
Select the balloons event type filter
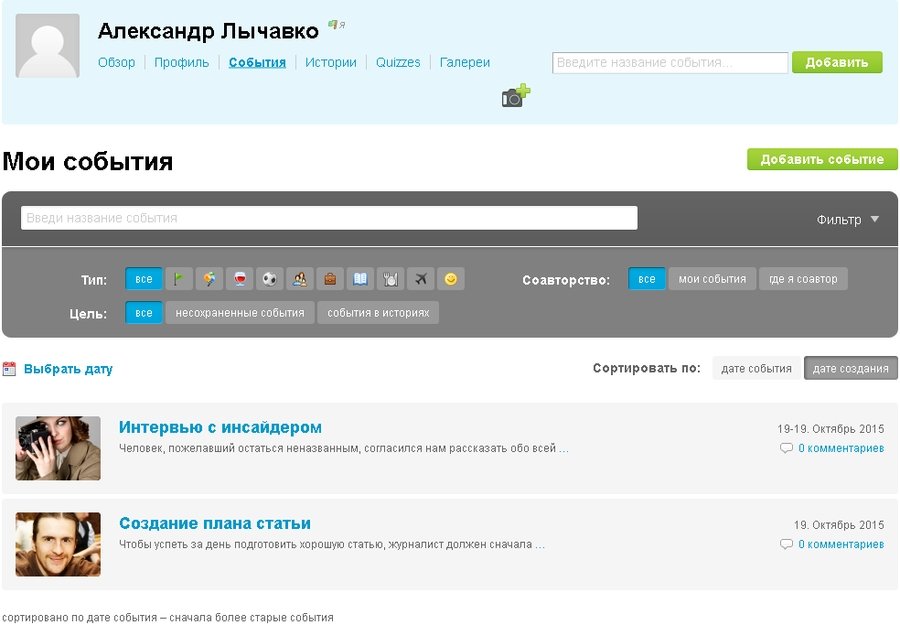[x=210, y=279]
